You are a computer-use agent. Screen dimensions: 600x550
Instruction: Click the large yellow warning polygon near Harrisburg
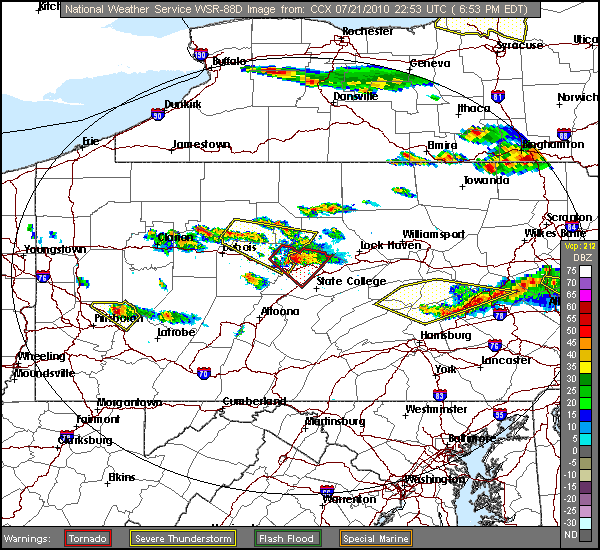point(435,297)
